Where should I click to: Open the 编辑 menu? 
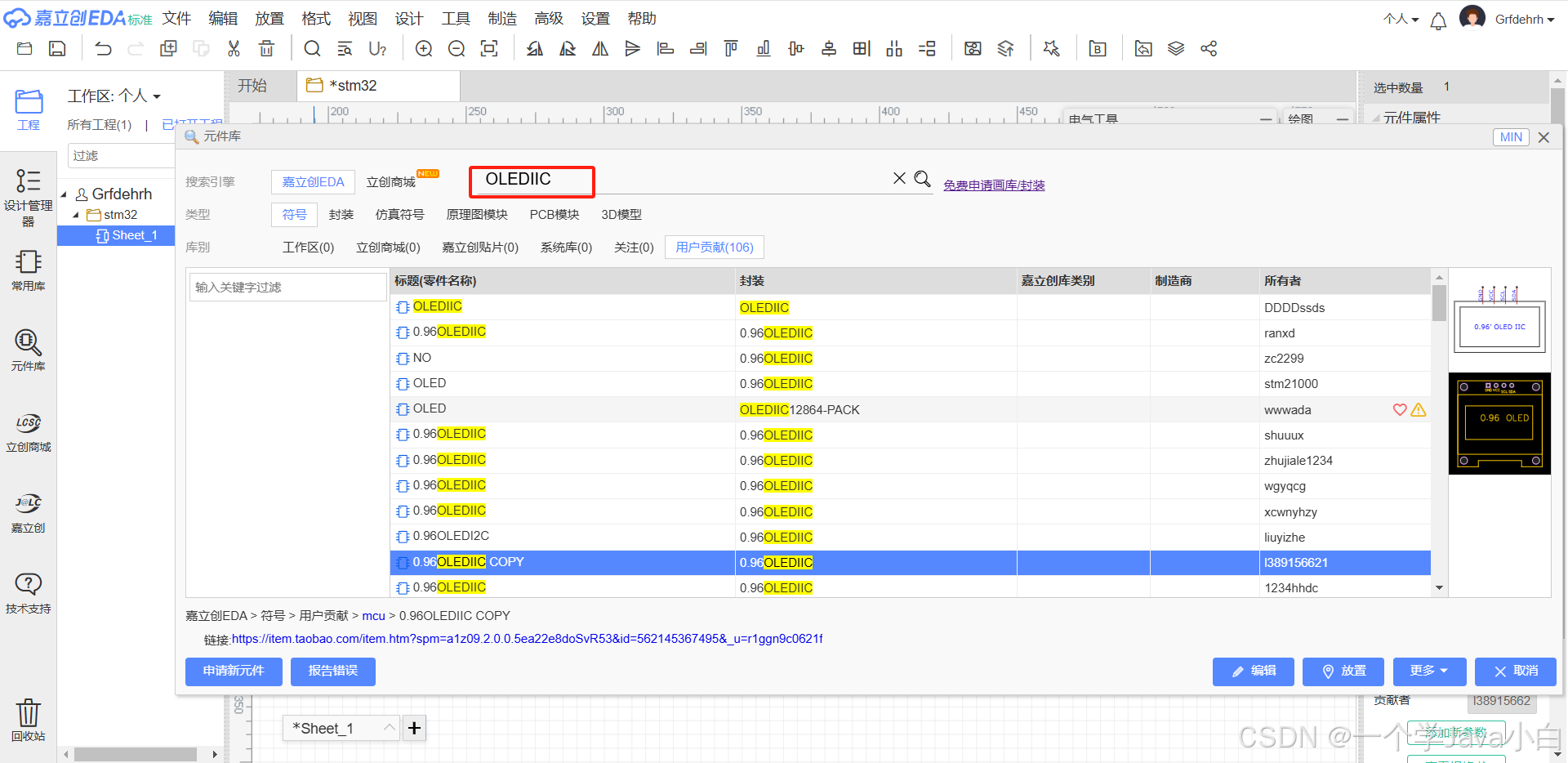pos(223,19)
